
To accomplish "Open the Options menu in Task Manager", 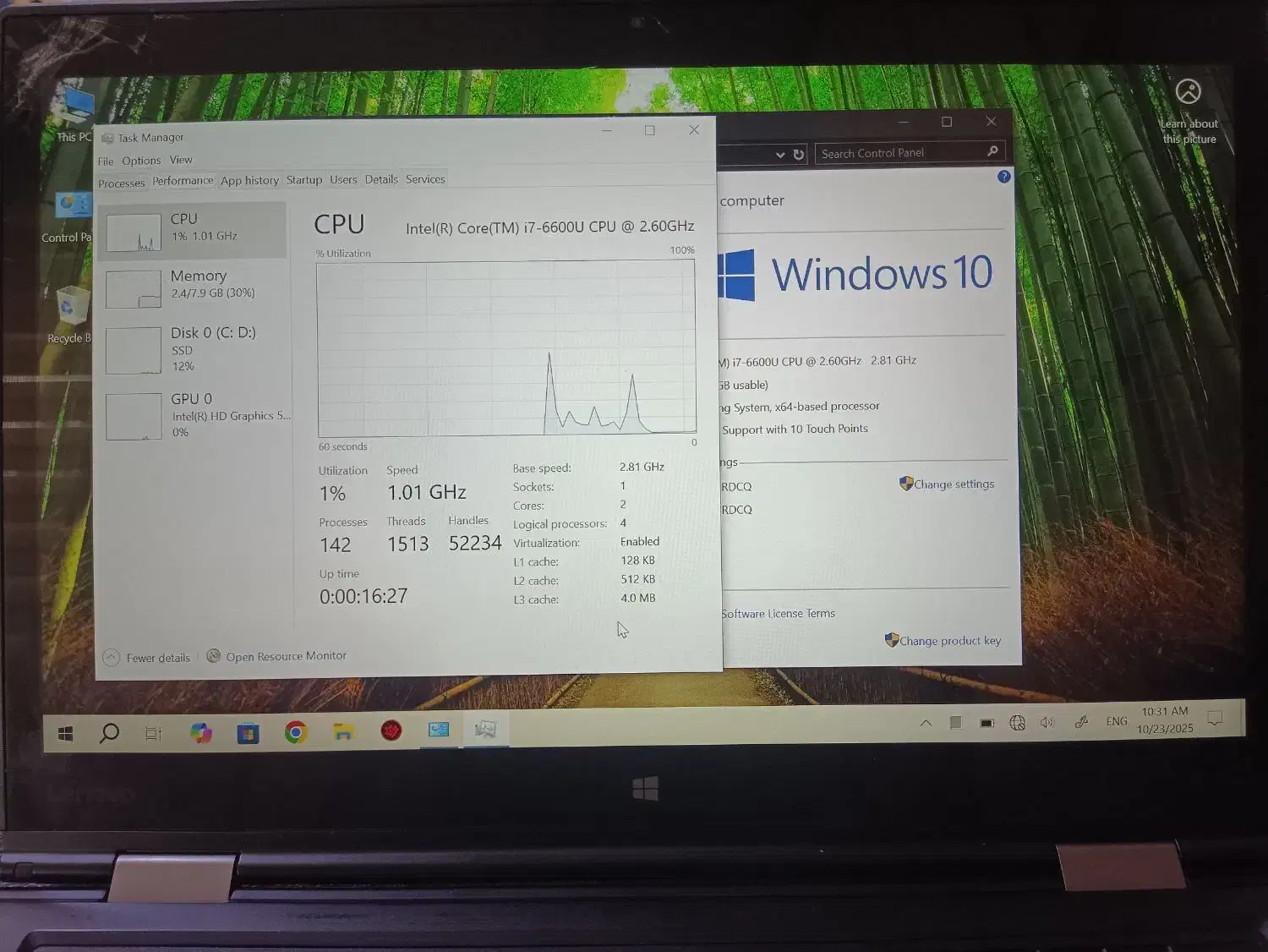I will 141,161.
